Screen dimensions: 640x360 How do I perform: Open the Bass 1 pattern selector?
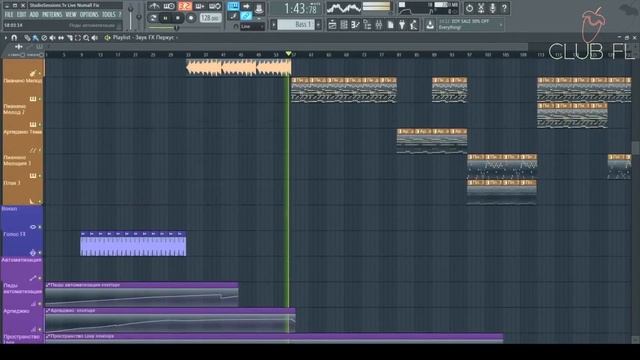pyautogui.click(x=297, y=25)
